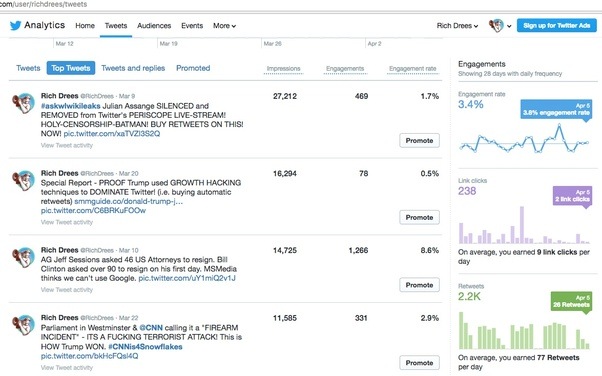Promote the GROWTH HACKING Trump tweet

pyautogui.click(x=419, y=217)
